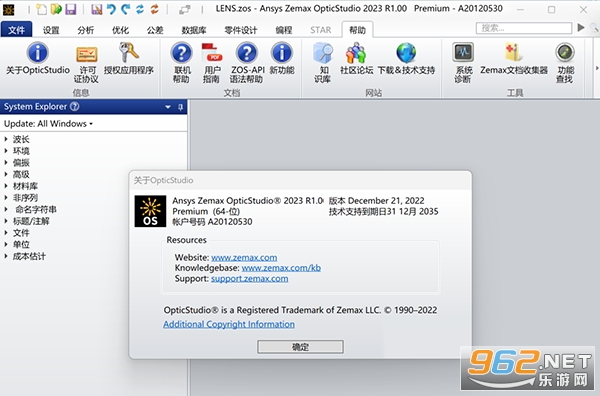Click the Open file folder icon
Screen dimensions: 600x396
pyautogui.click(x=56, y=9)
